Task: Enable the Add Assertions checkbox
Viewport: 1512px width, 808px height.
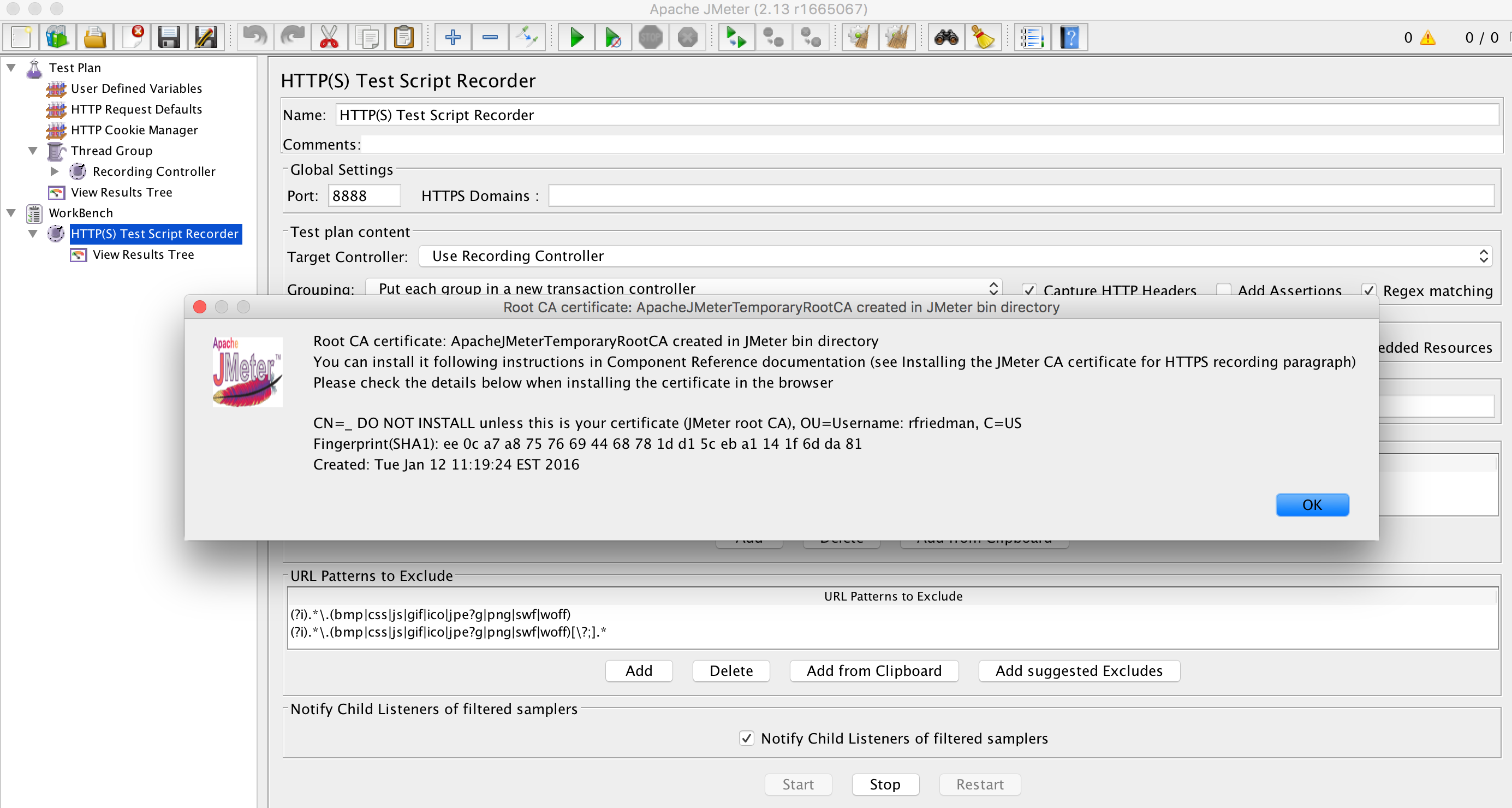Action: coord(1223,289)
